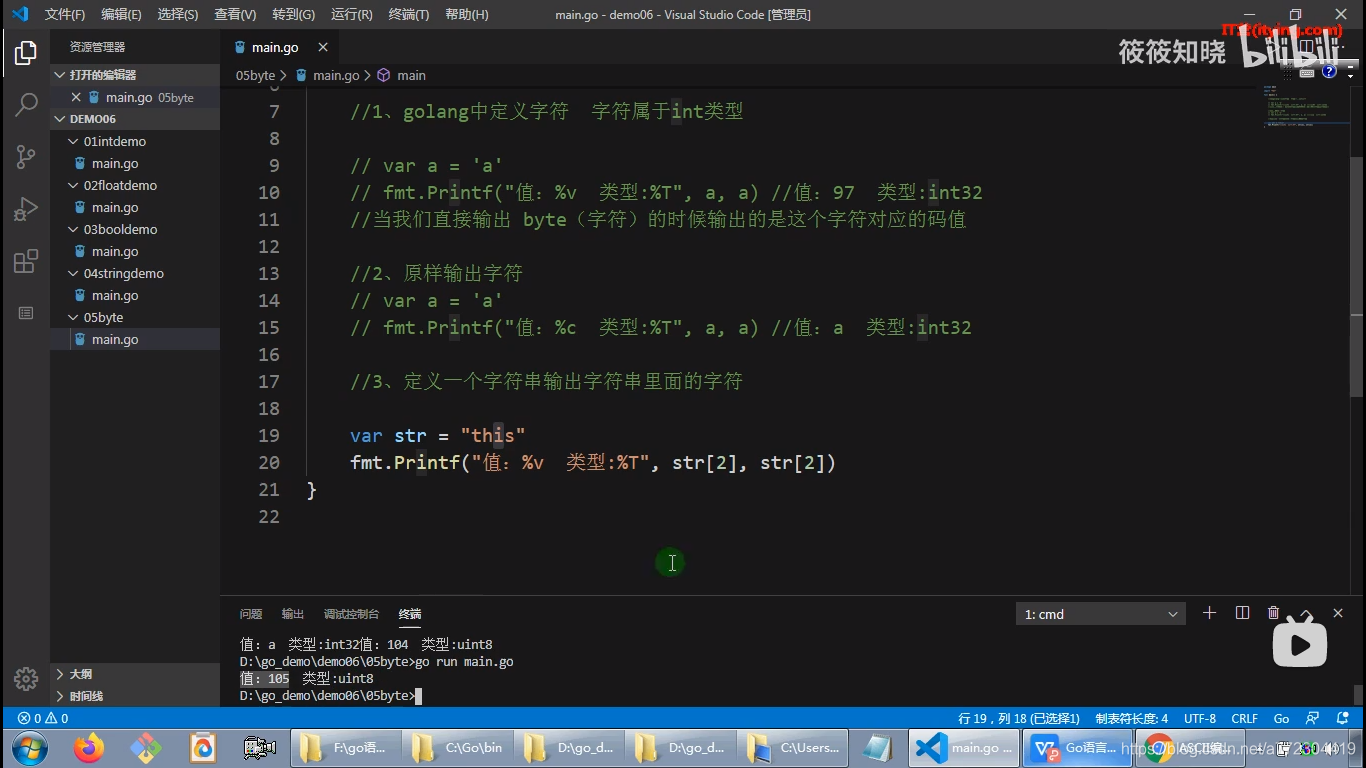1366x768 pixels.
Task: Click the terminal prompt D:\go_demo\demo06\05byte>
Action: (x=327, y=696)
